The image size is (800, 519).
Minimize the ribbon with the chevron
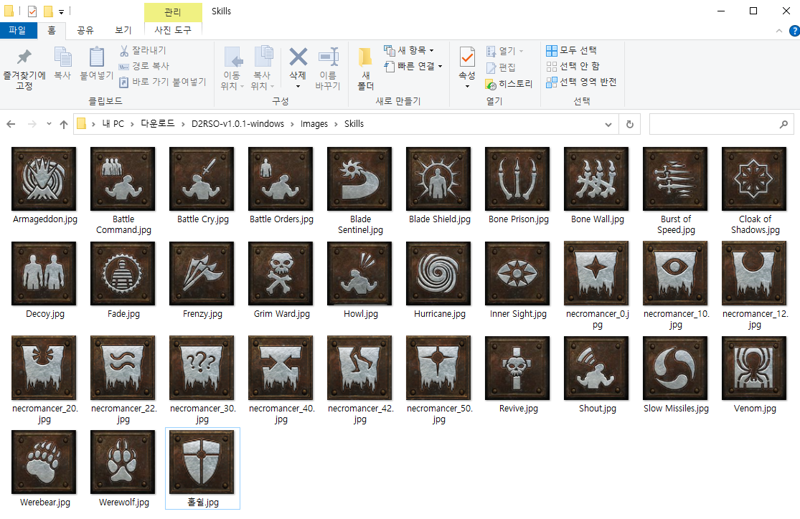779,31
